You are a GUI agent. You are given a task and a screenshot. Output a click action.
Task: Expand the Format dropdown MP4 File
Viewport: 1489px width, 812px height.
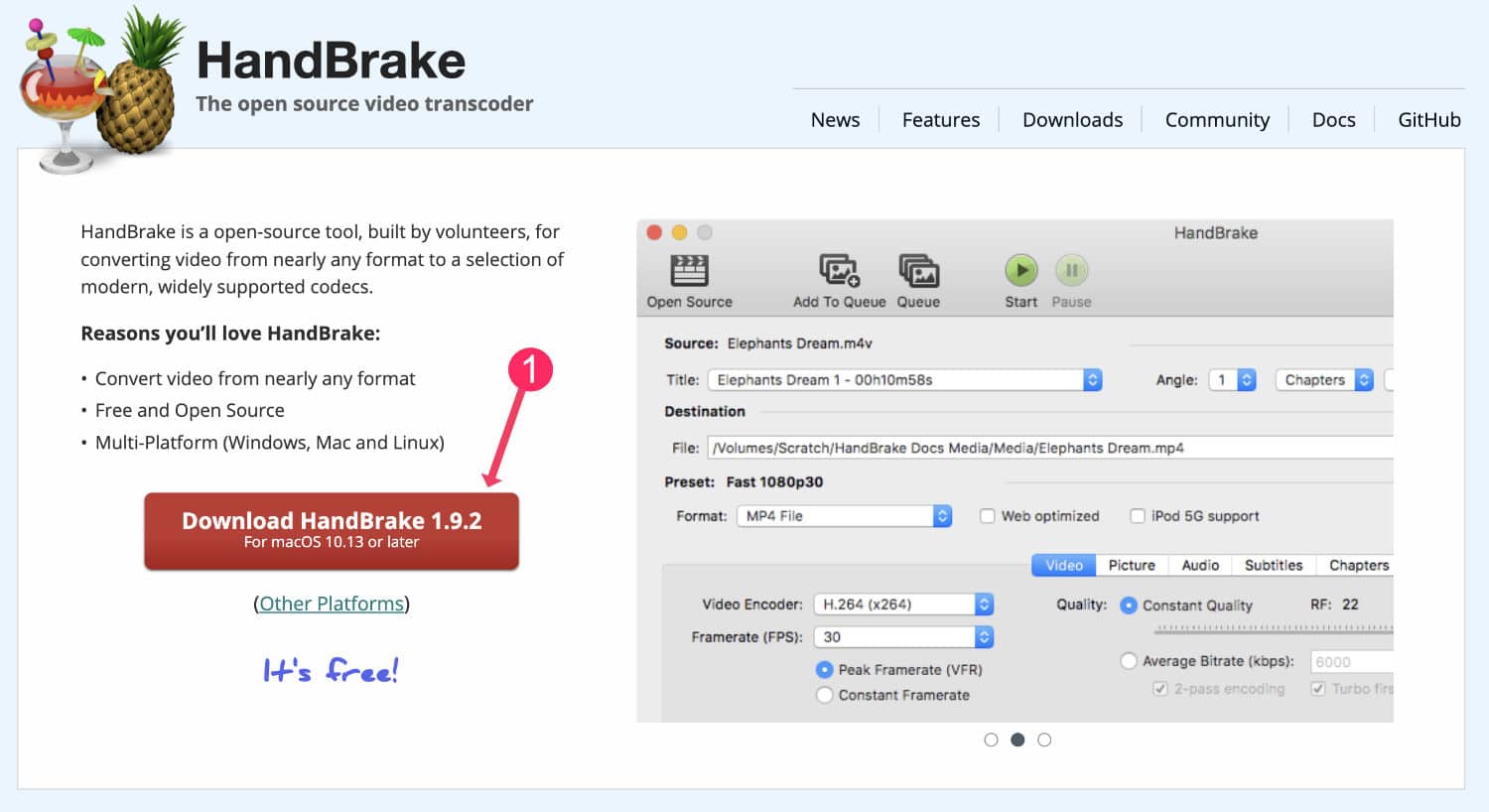[844, 516]
